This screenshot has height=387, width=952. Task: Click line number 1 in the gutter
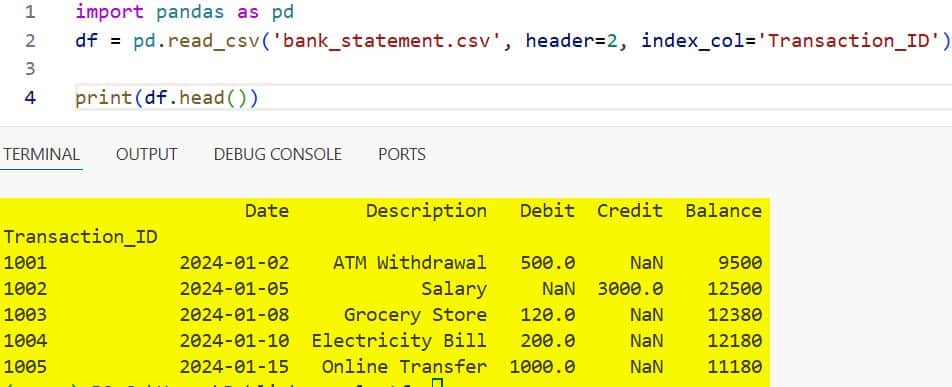coord(30,12)
